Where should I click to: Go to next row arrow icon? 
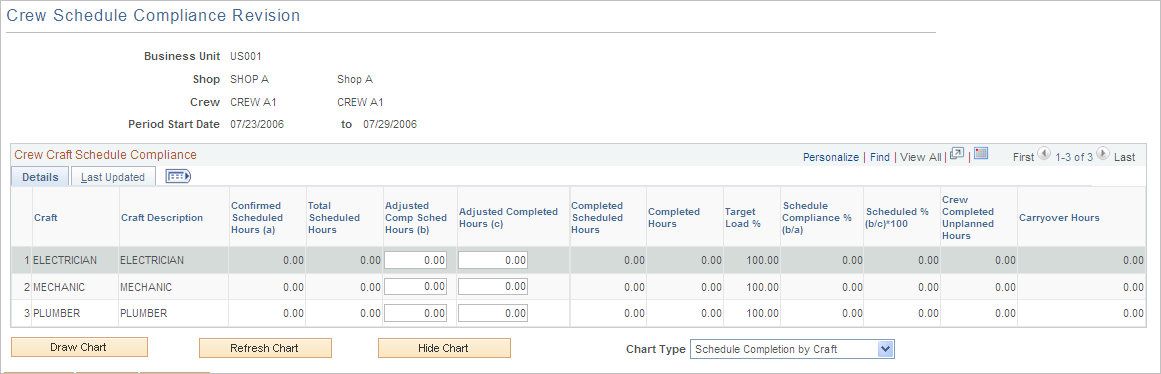point(1102,154)
